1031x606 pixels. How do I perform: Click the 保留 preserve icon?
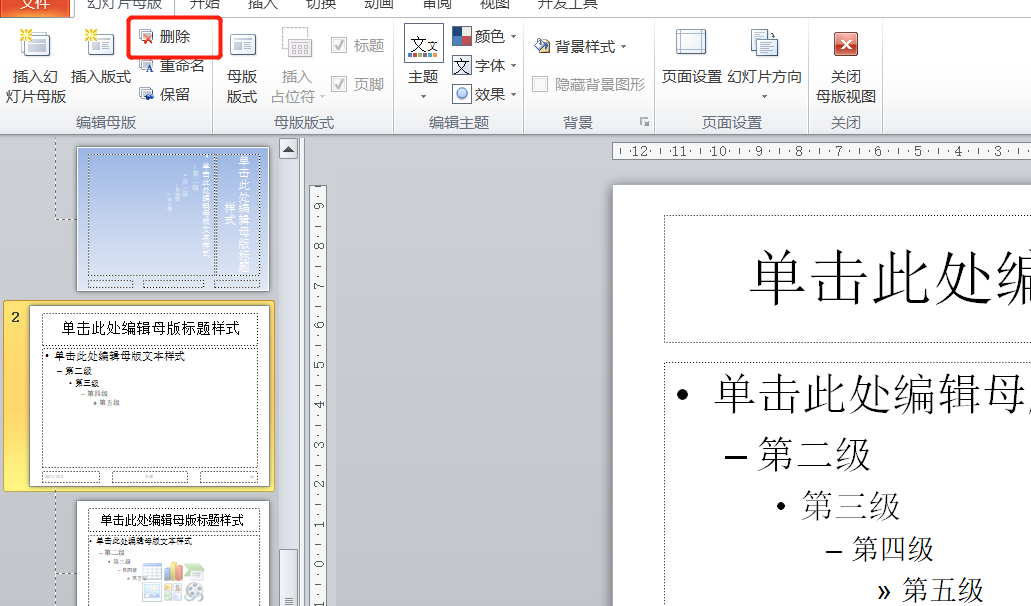(147, 94)
